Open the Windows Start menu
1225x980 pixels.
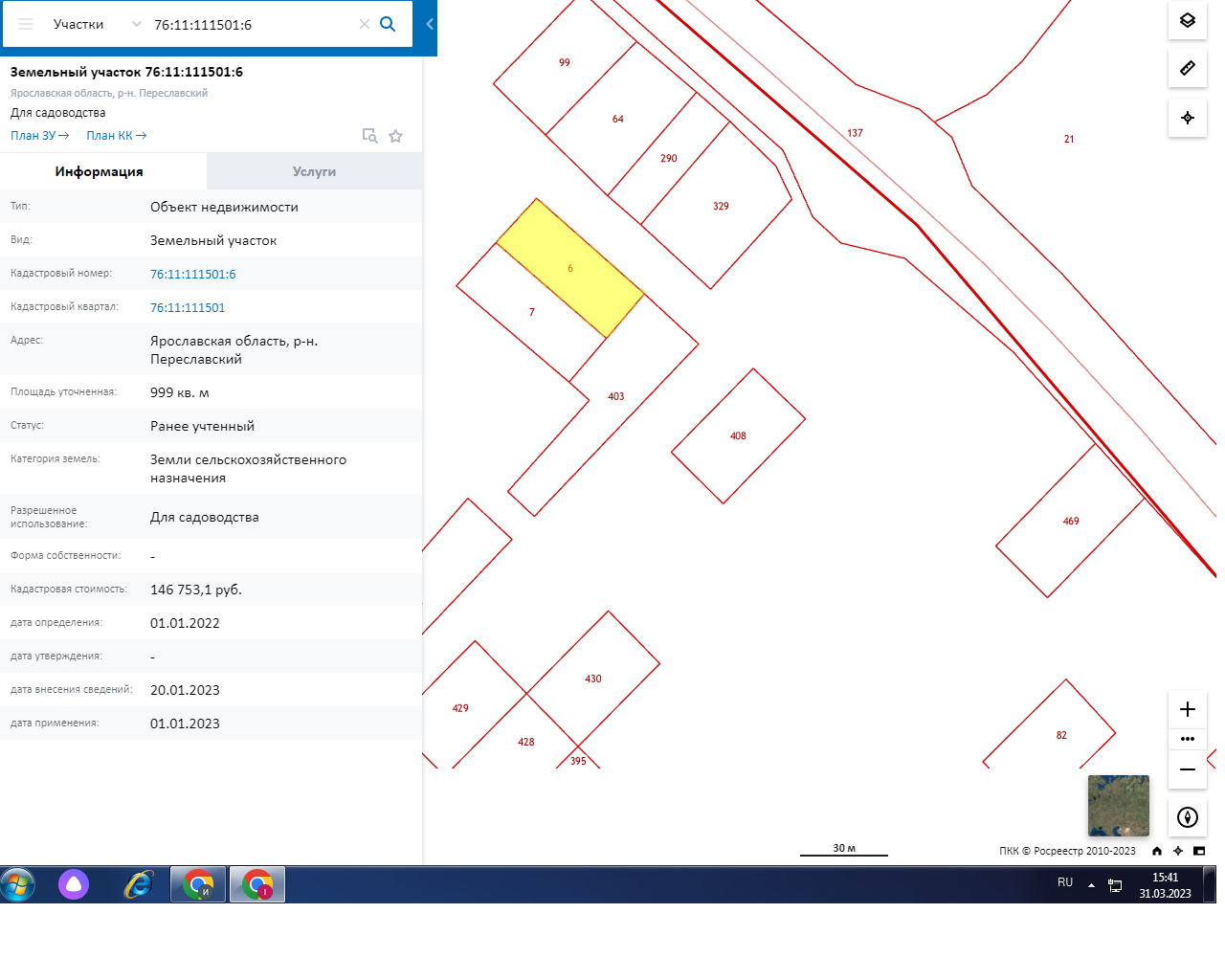point(18,884)
